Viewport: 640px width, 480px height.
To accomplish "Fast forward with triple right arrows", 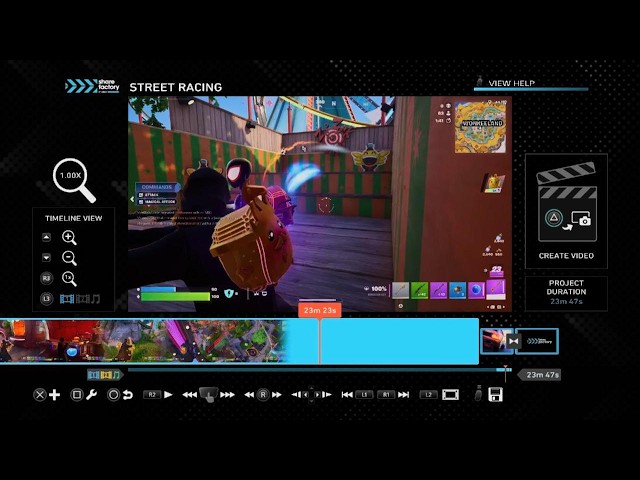I will 227,395.
